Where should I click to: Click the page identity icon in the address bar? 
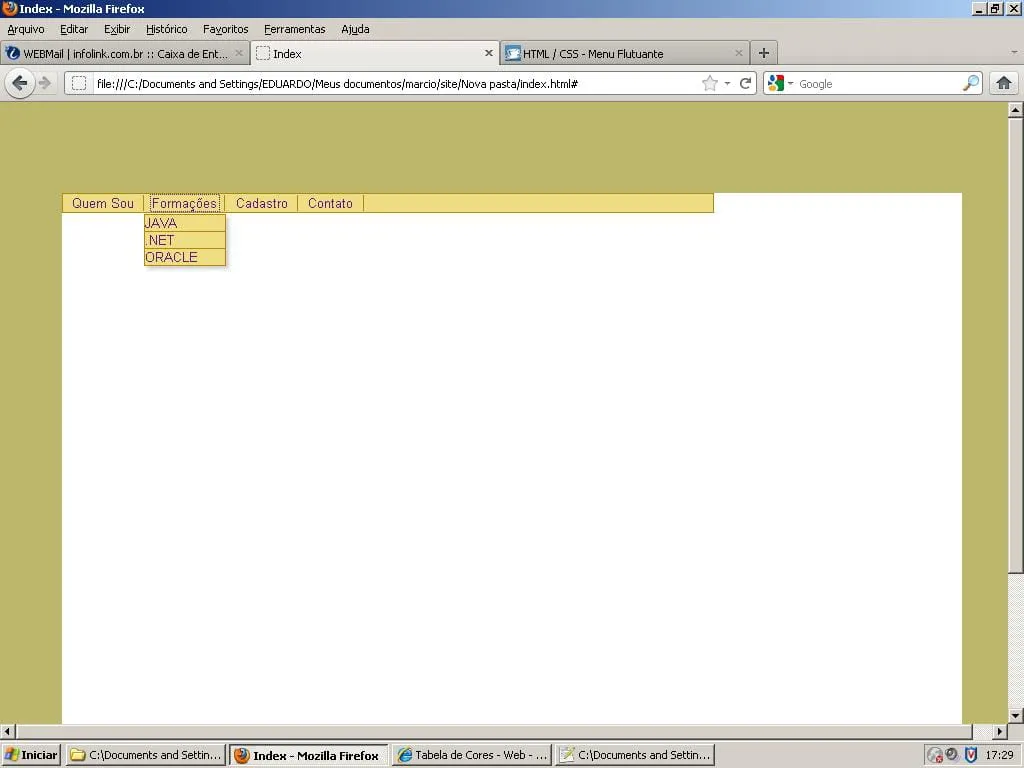tap(79, 83)
